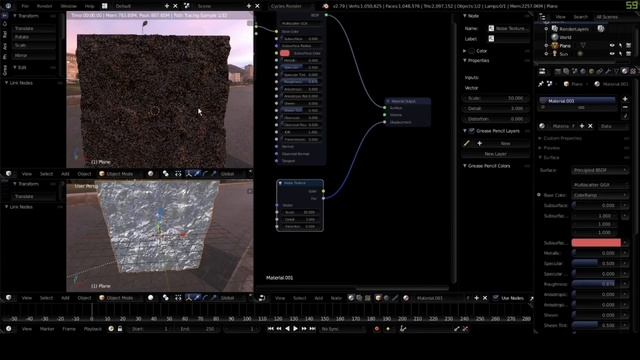Toggle the timeline lock icon

tap(120, 329)
